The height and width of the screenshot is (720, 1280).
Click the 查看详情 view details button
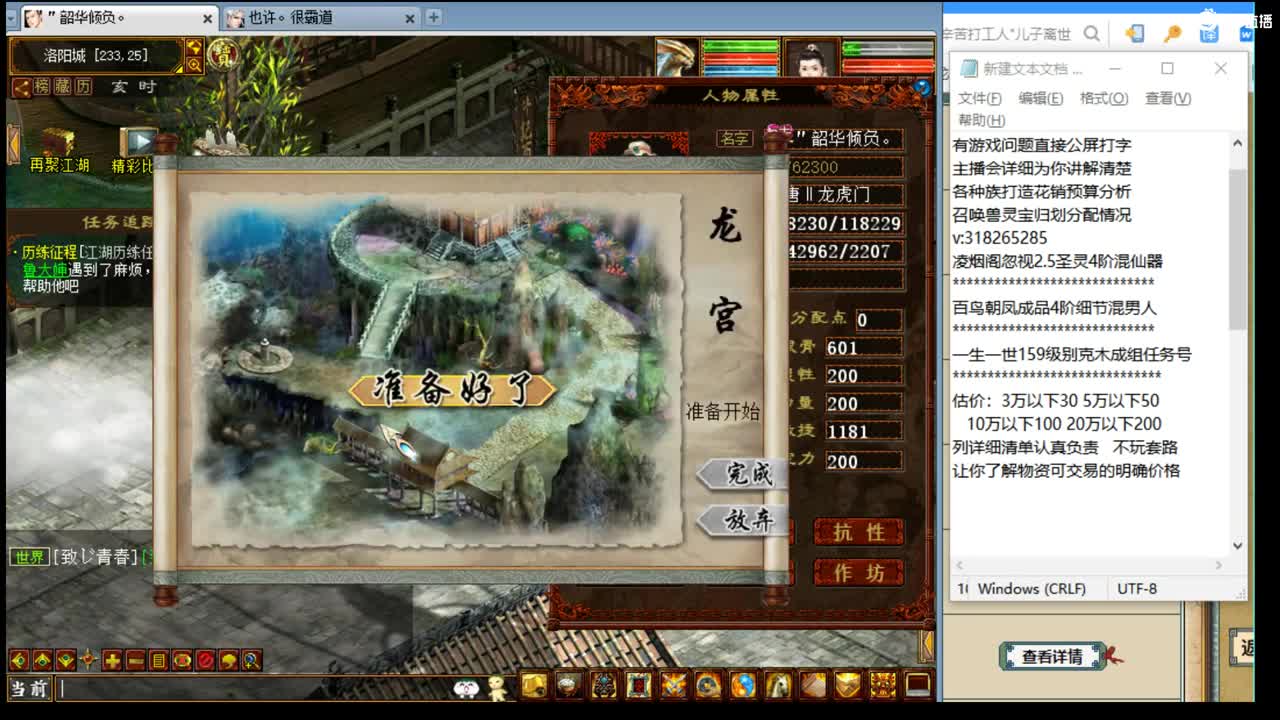coord(1052,657)
